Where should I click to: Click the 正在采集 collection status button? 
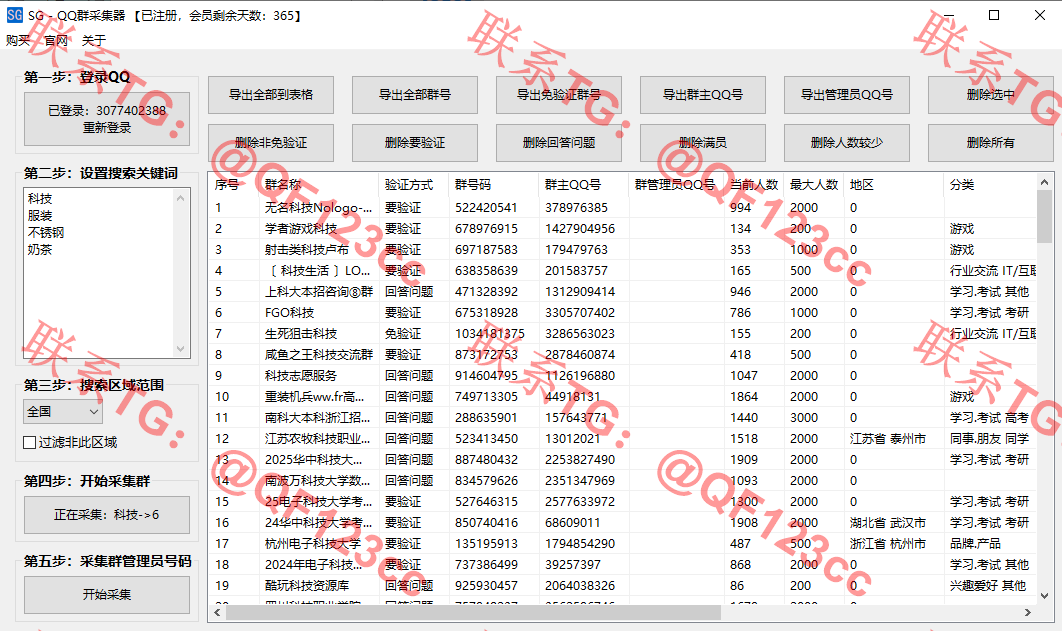coord(107,515)
